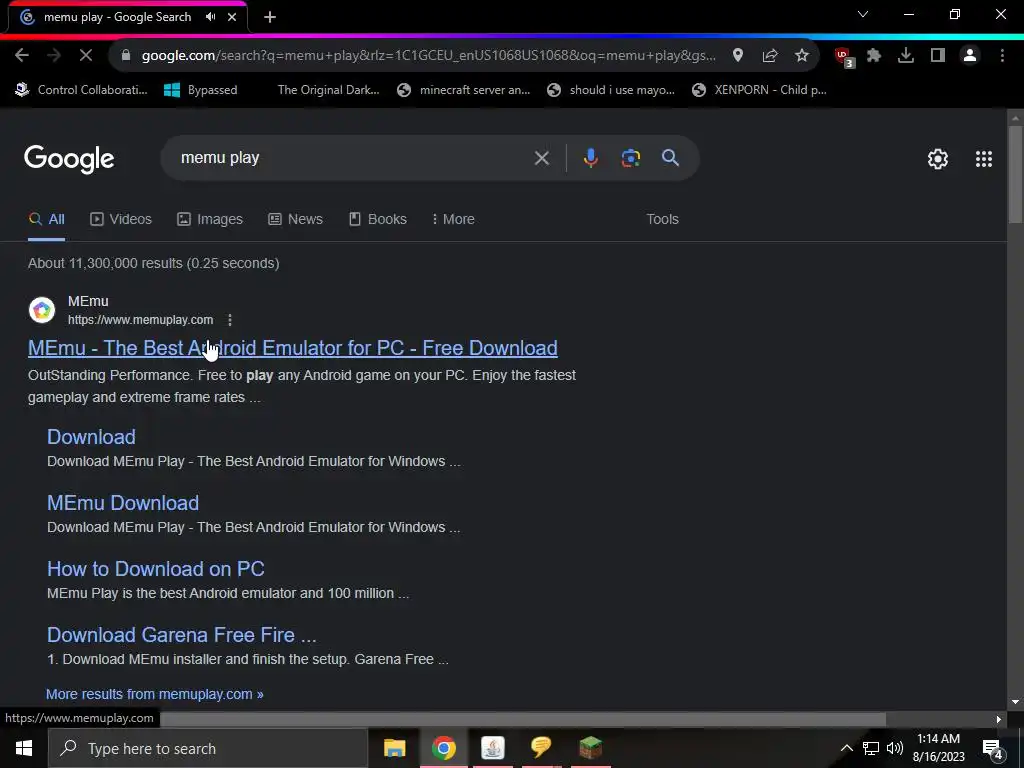Screen dimensions: 1024x768
Task: Close the memu play tab
Action: (232, 17)
